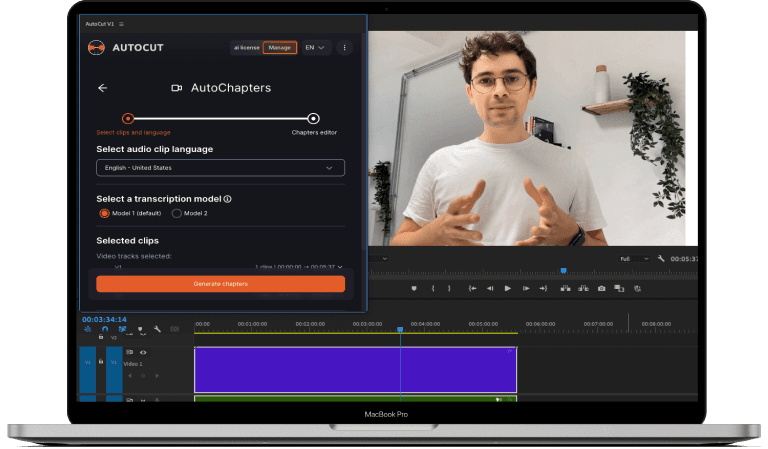Go to previous keyframe on Video 1
Viewport: 768px width, 449px height.
[x=130, y=376]
